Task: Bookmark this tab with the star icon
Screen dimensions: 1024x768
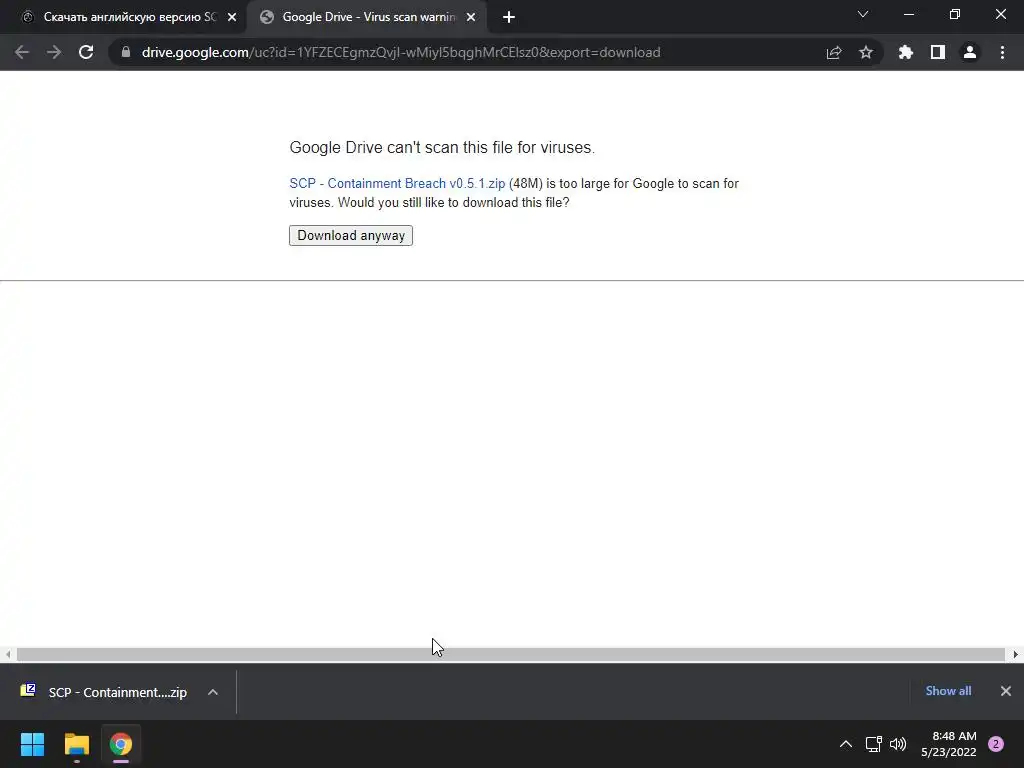Action: pyautogui.click(x=866, y=52)
